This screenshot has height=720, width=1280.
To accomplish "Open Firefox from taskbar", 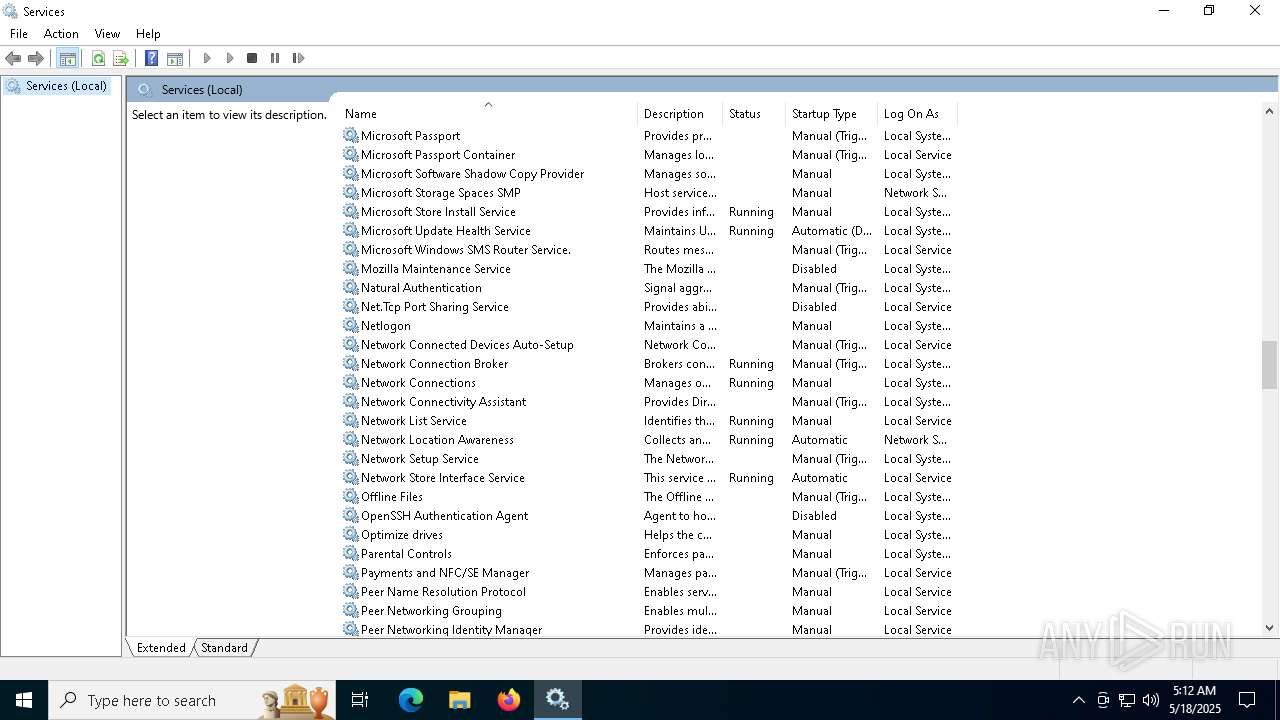I will click(x=509, y=700).
